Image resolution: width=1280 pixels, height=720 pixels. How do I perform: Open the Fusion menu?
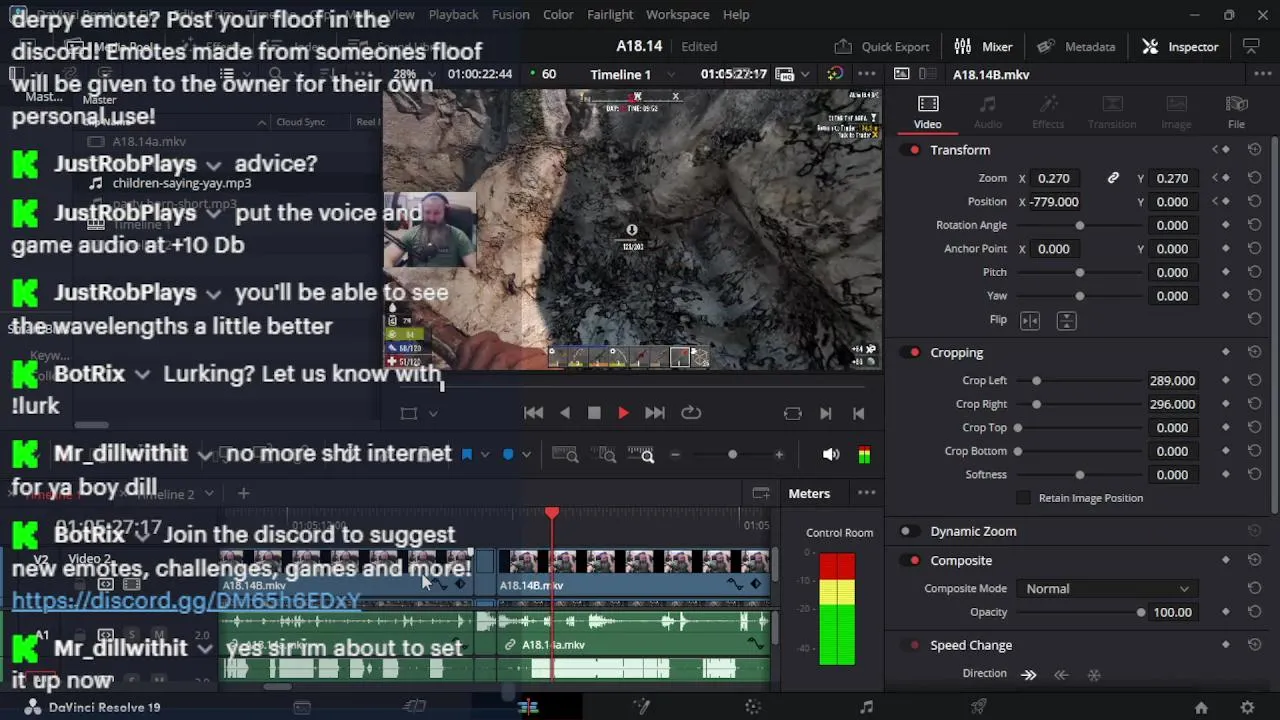[511, 14]
